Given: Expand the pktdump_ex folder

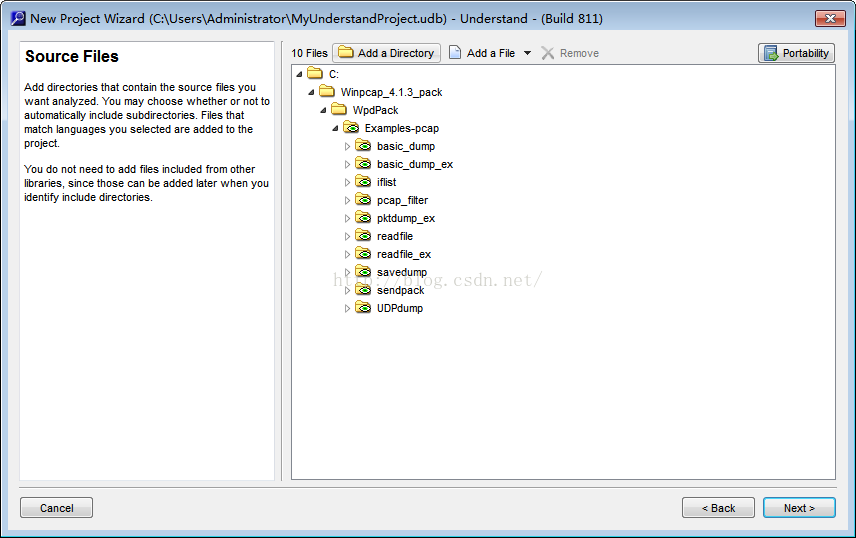Looking at the screenshot, I should [347, 218].
